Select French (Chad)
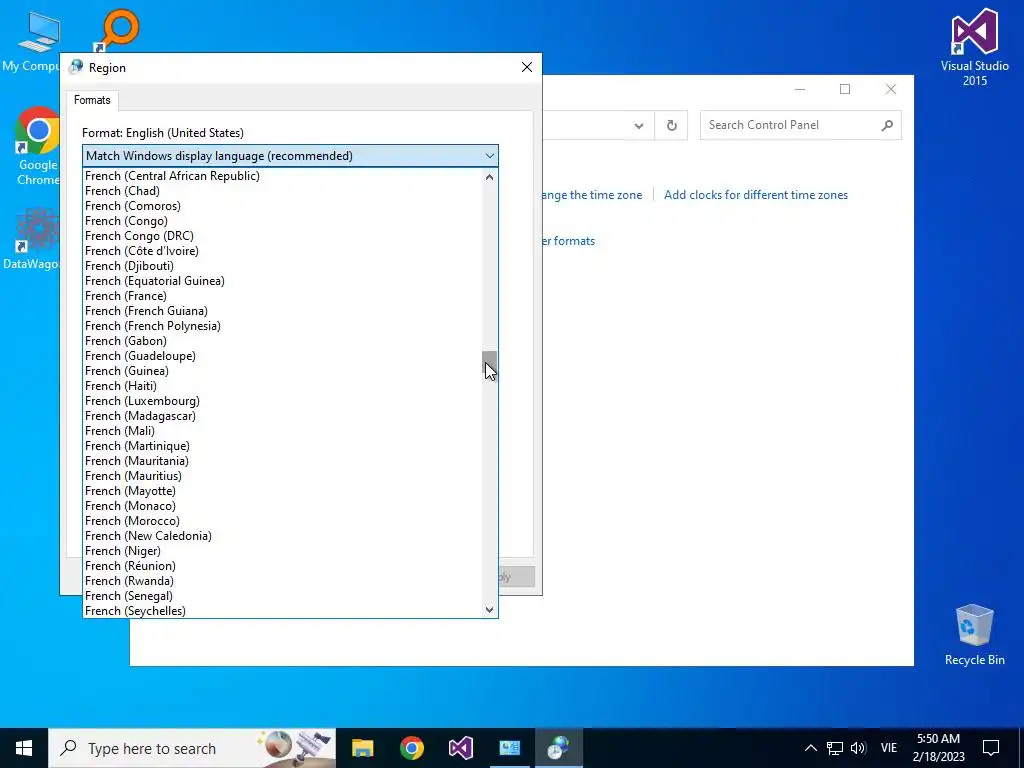The image size is (1024, 768). [283, 191]
